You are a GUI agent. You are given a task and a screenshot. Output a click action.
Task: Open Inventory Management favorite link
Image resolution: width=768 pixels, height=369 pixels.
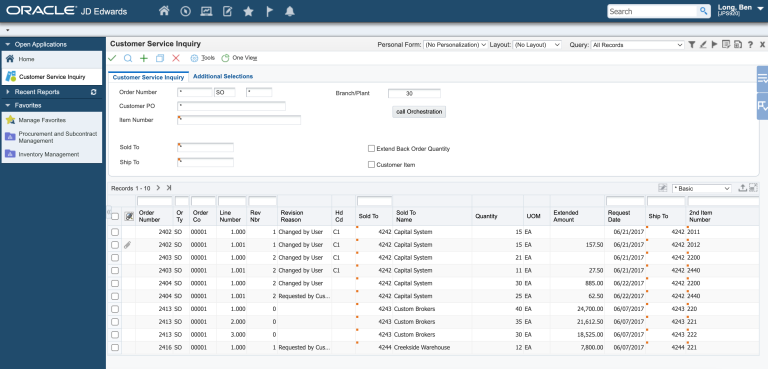pyautogui.click(x=48, y=154)
